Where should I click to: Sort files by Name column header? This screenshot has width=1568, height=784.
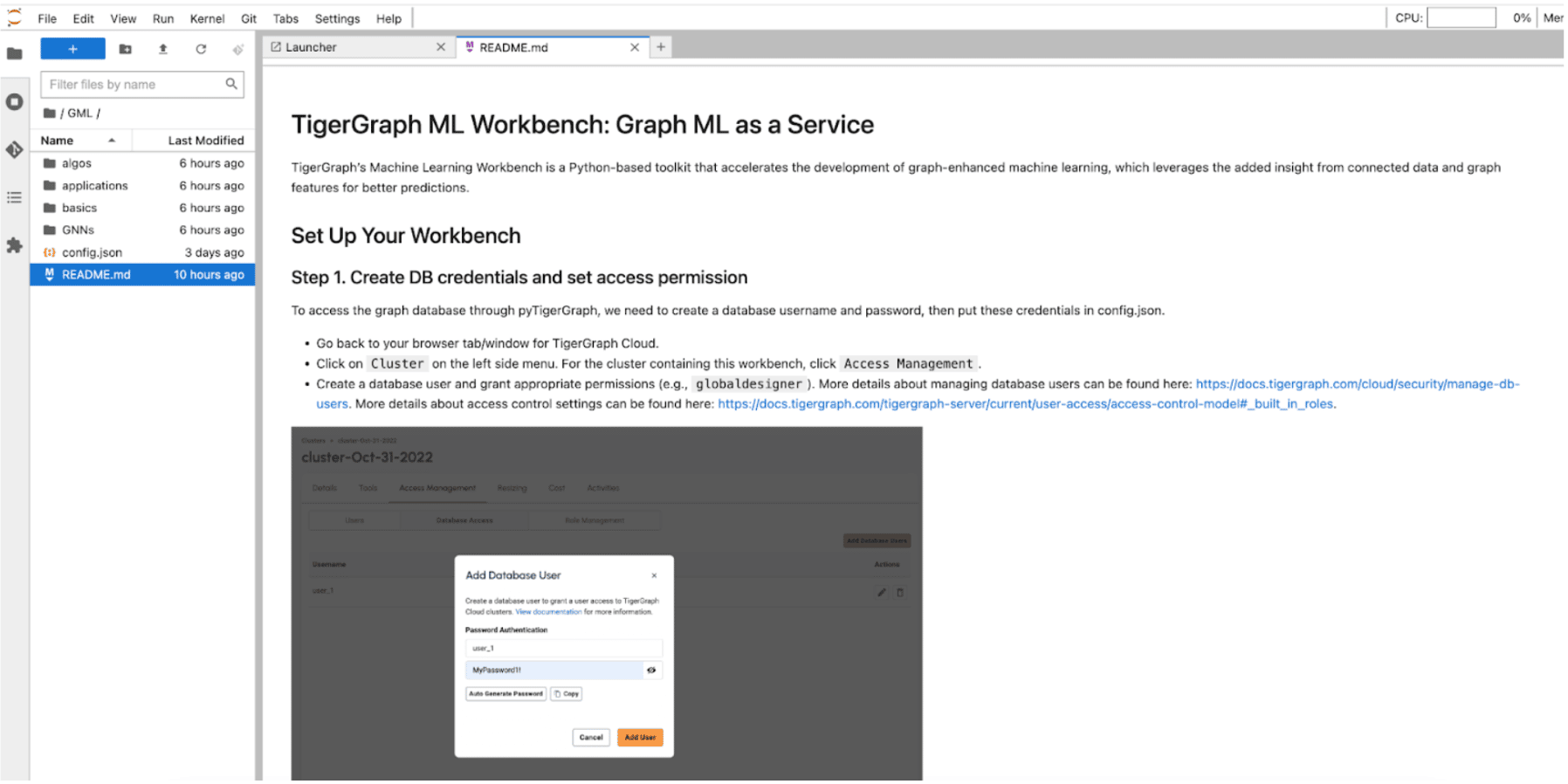[80, 141]
